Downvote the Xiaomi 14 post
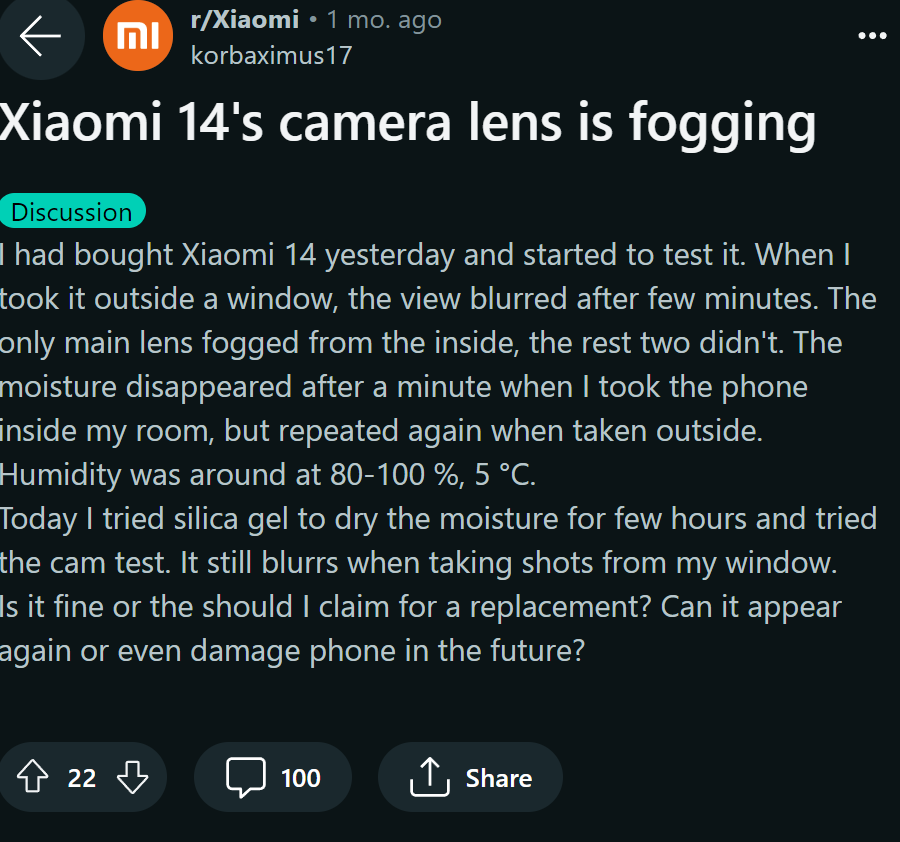This screenshot has height=842, width=900. (x=133, y=777)
